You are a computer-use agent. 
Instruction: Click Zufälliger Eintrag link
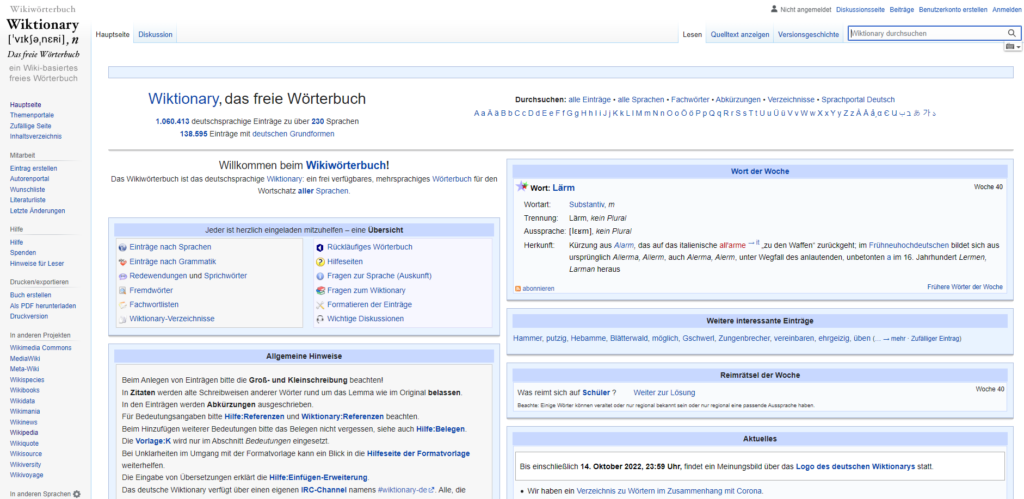[x=936, y=338]
